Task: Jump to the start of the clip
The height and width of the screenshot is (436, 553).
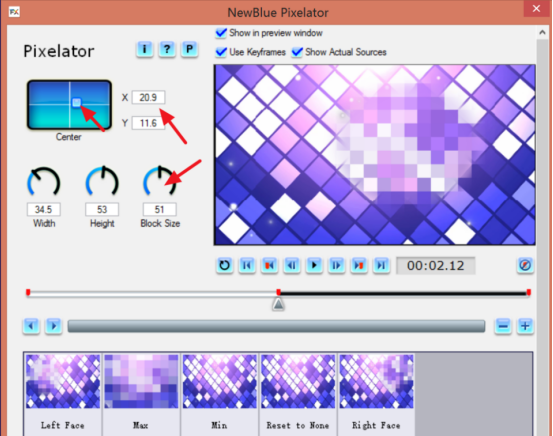Action: pos(247,265)
